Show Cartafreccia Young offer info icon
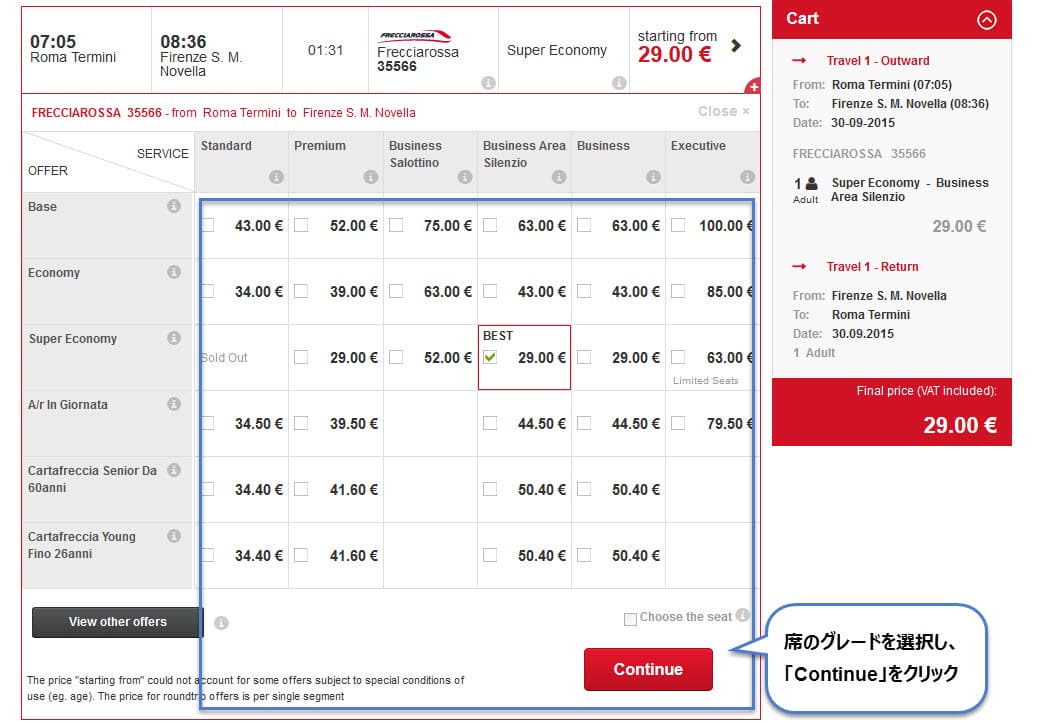 [x=174, y=535]
